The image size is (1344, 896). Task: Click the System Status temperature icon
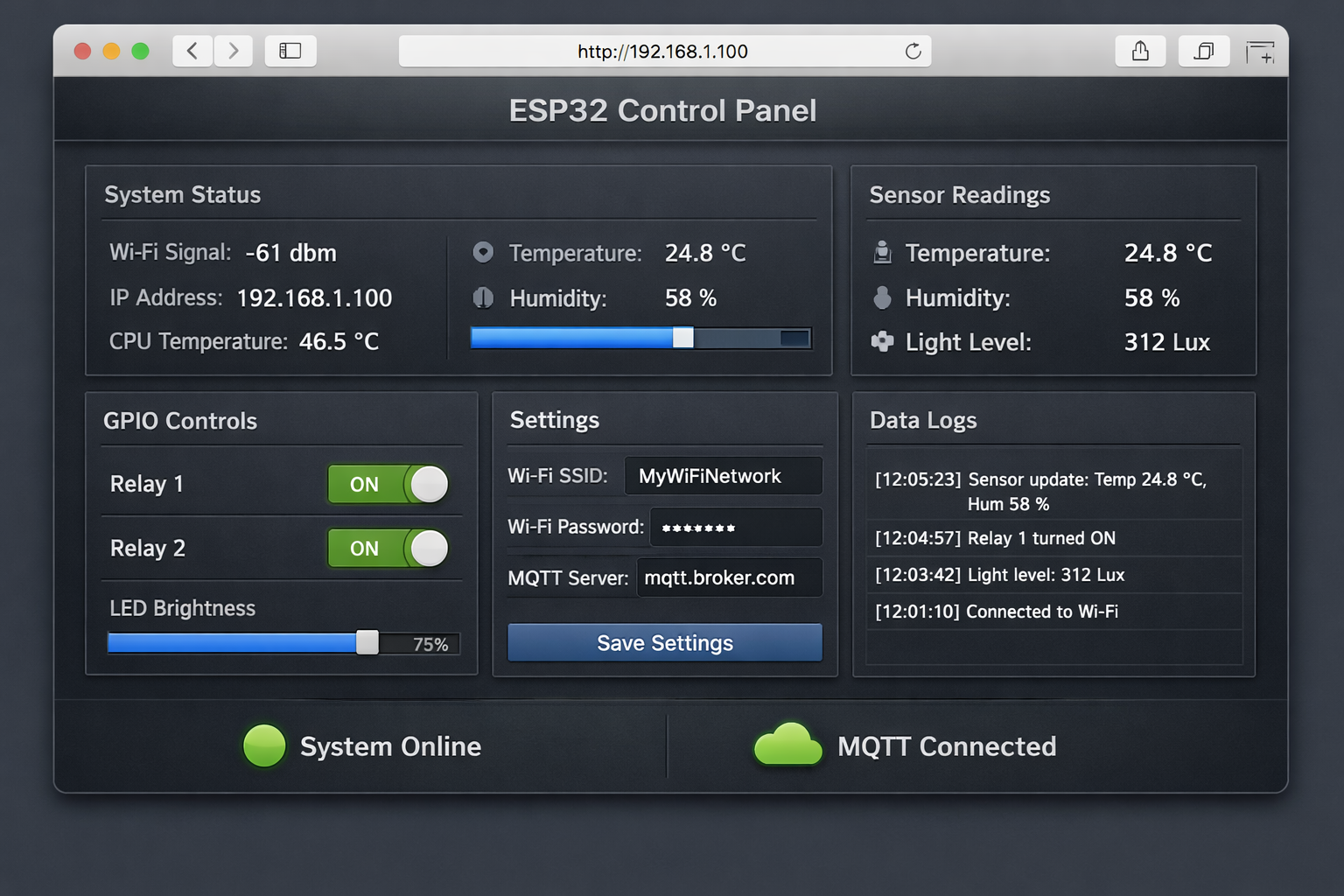click(x=483, y=252)
